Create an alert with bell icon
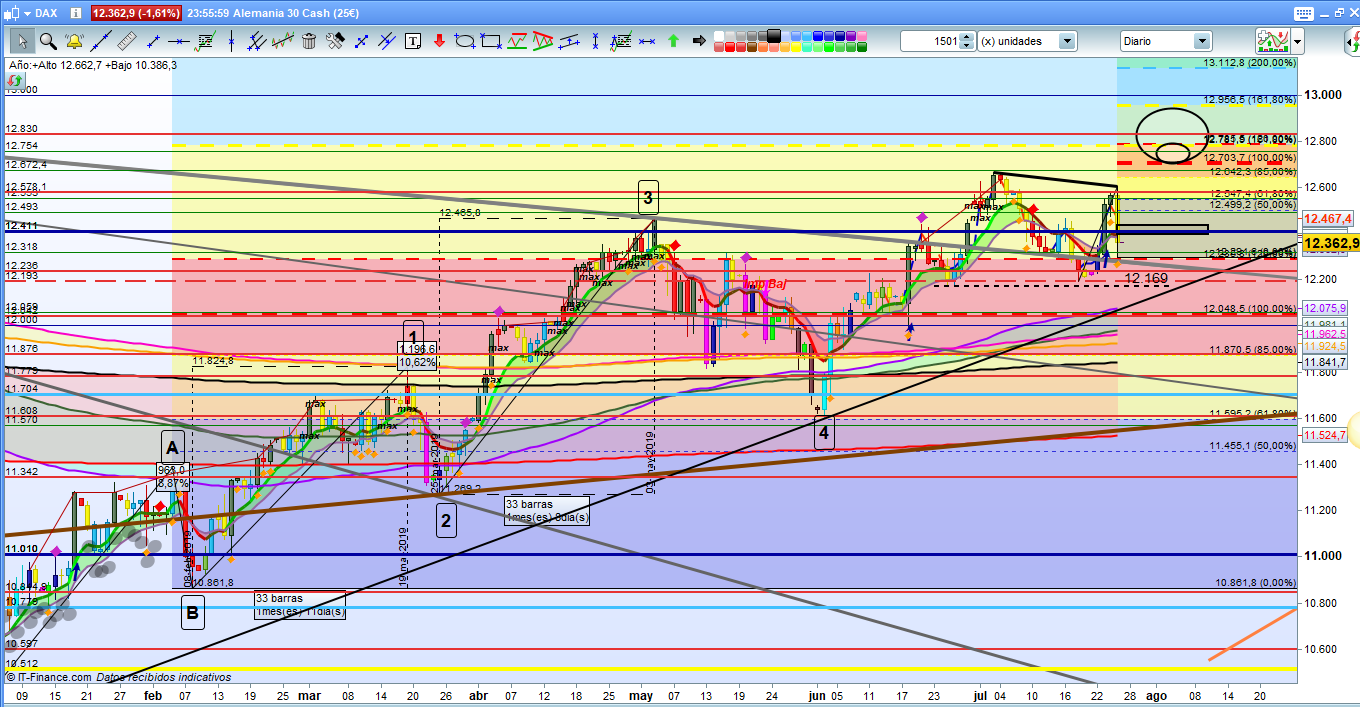The image size is (1360, 707). (74, 41)
